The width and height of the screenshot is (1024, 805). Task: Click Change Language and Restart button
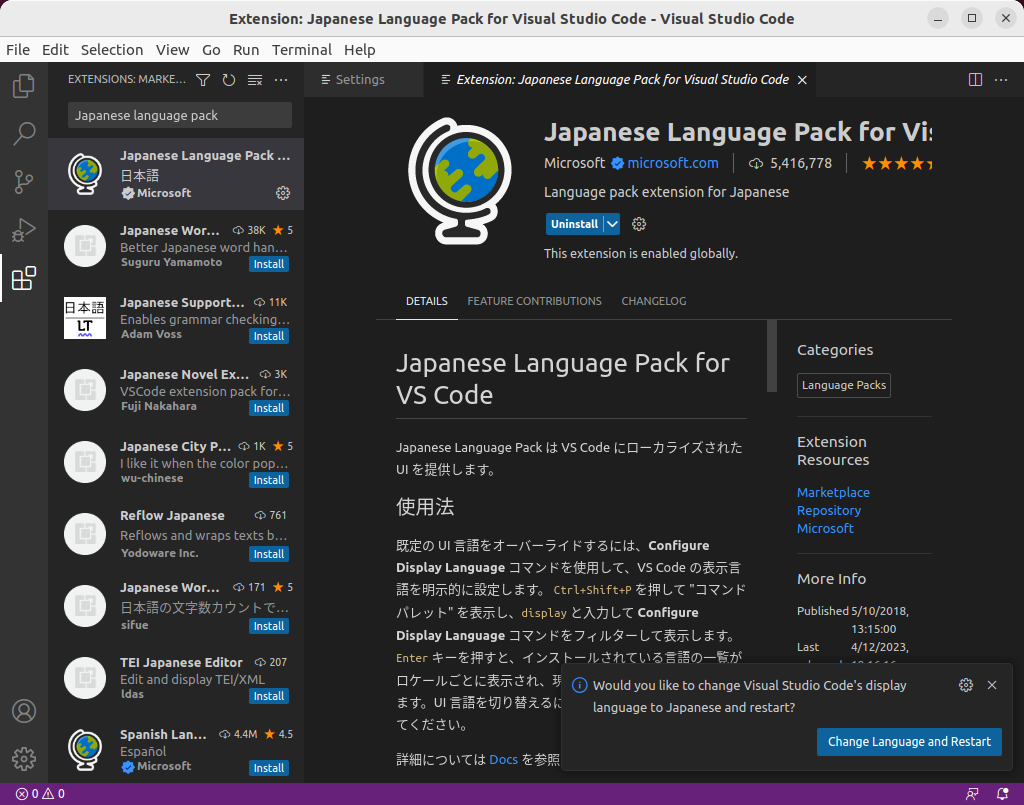pyautogui.click(x=909, y=742)
